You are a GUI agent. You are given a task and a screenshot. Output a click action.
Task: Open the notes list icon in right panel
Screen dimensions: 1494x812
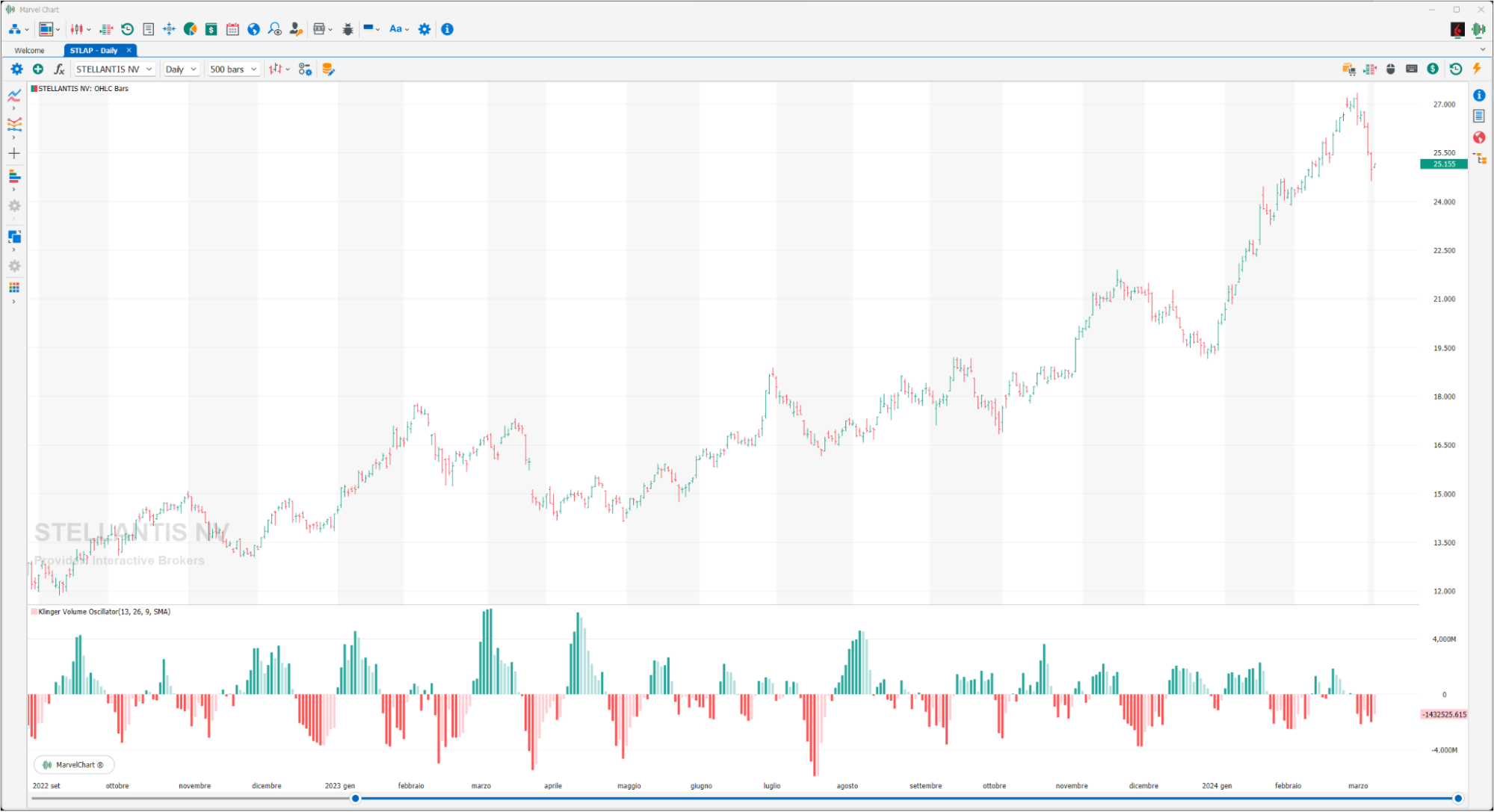coord(1479,116)
